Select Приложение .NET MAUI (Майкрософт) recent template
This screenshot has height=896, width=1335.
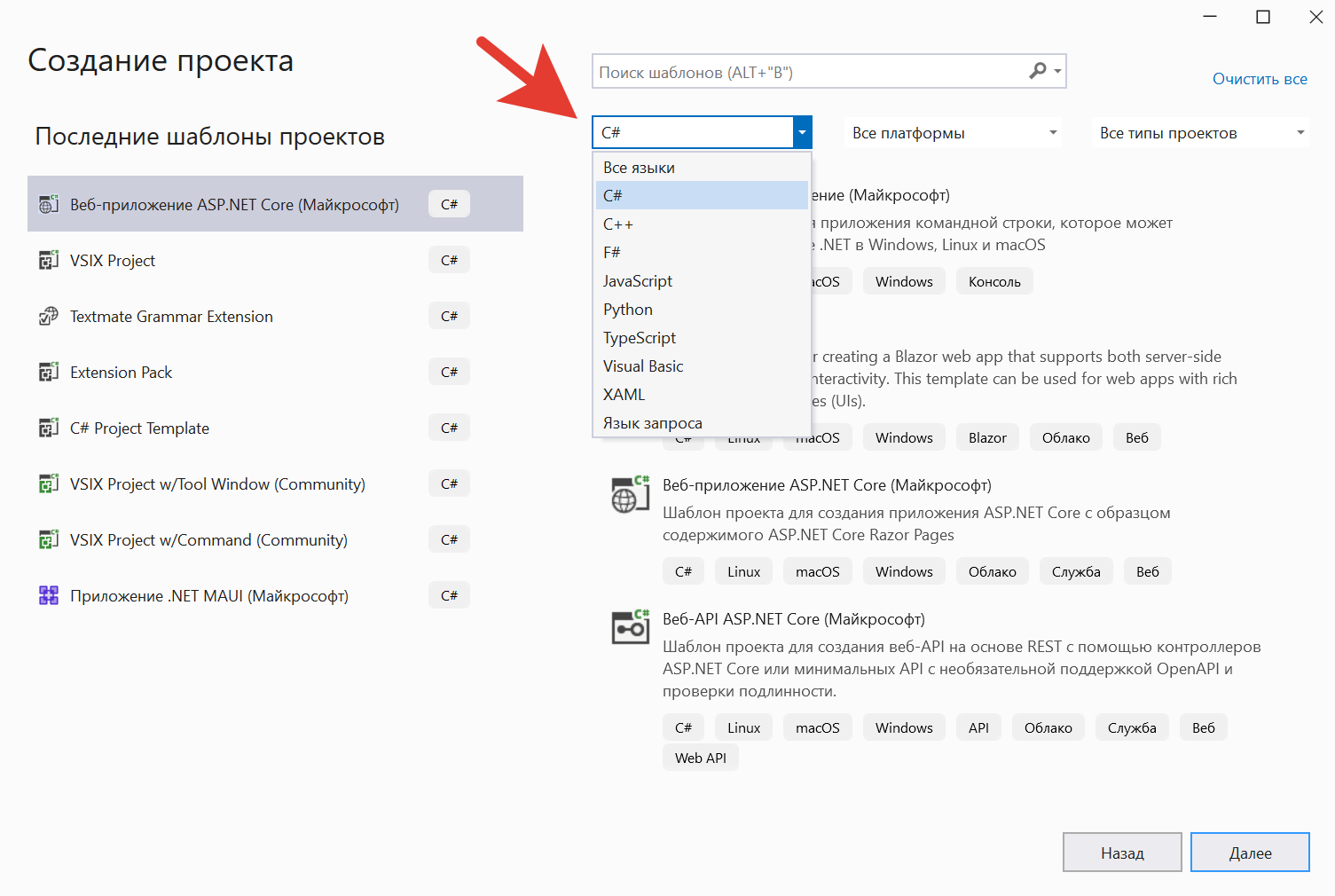point(275,595)
